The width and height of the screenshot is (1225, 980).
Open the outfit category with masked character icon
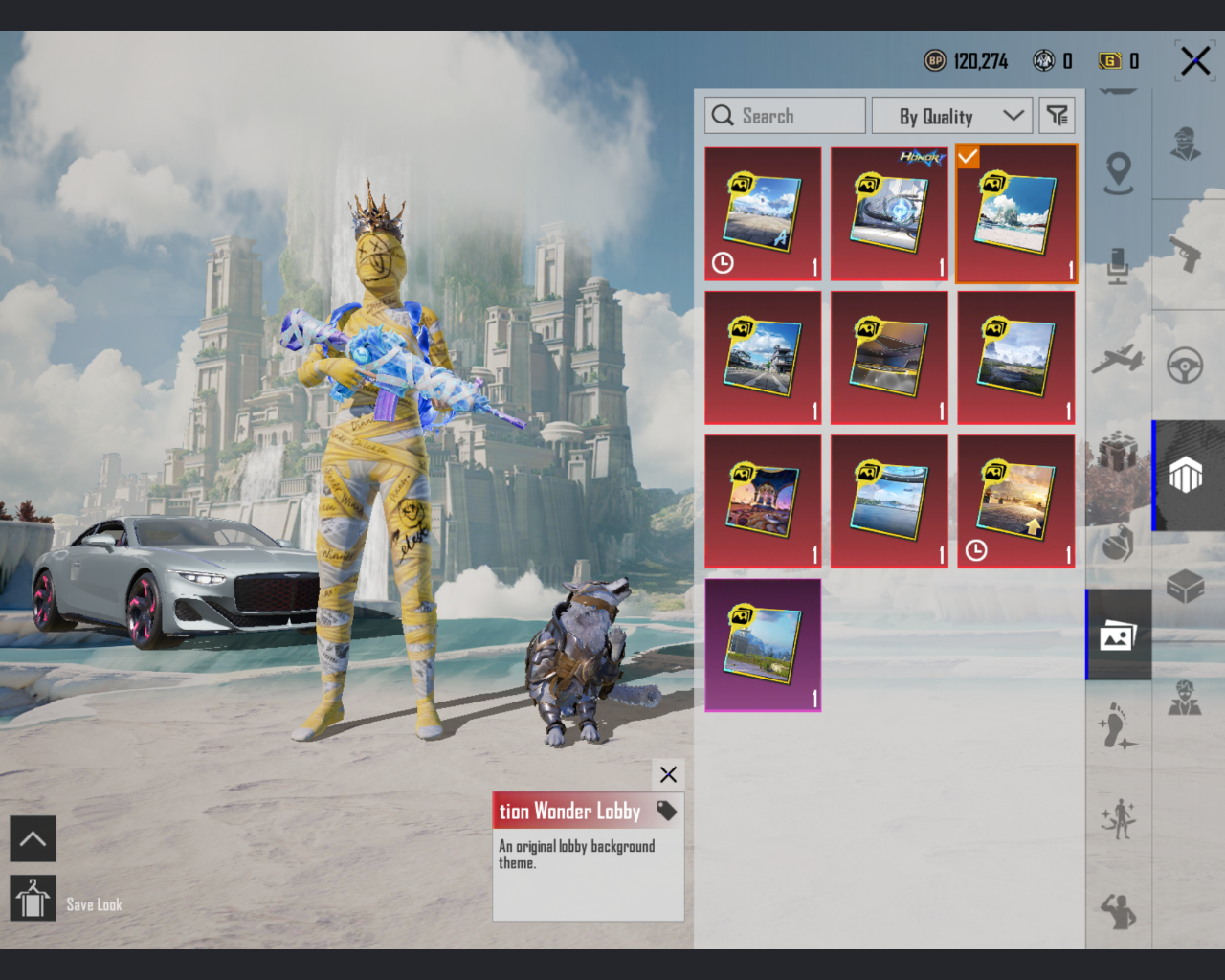pos(1187,145)
